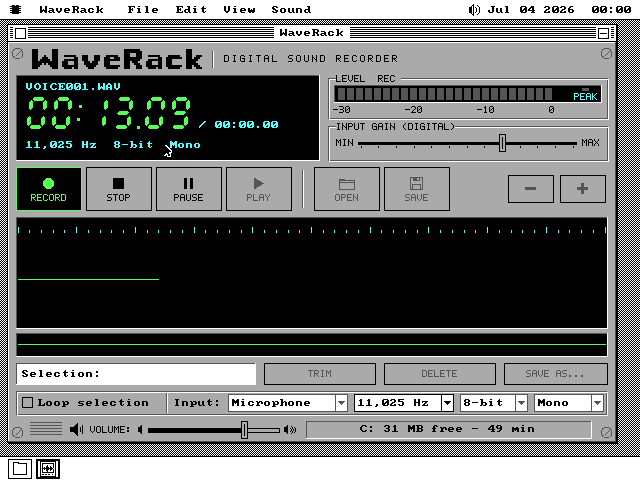Click the total time 00:00.00
The width and height of the screenshot is (640, 480).
click(x=247, y=124)
